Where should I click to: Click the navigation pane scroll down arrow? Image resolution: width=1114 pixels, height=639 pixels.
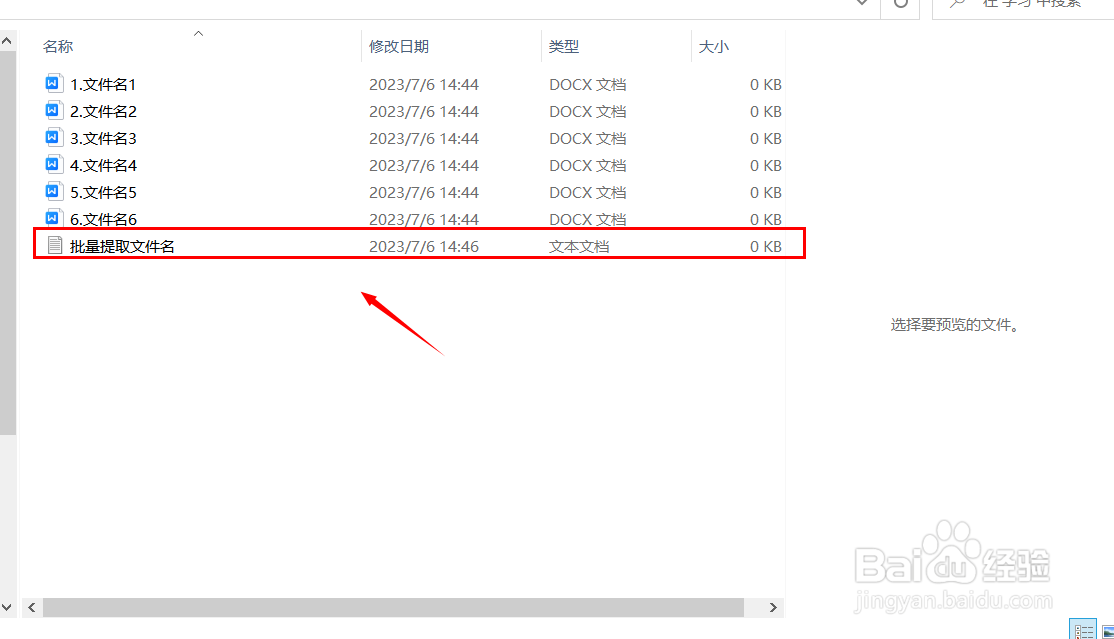coord(7,607)
